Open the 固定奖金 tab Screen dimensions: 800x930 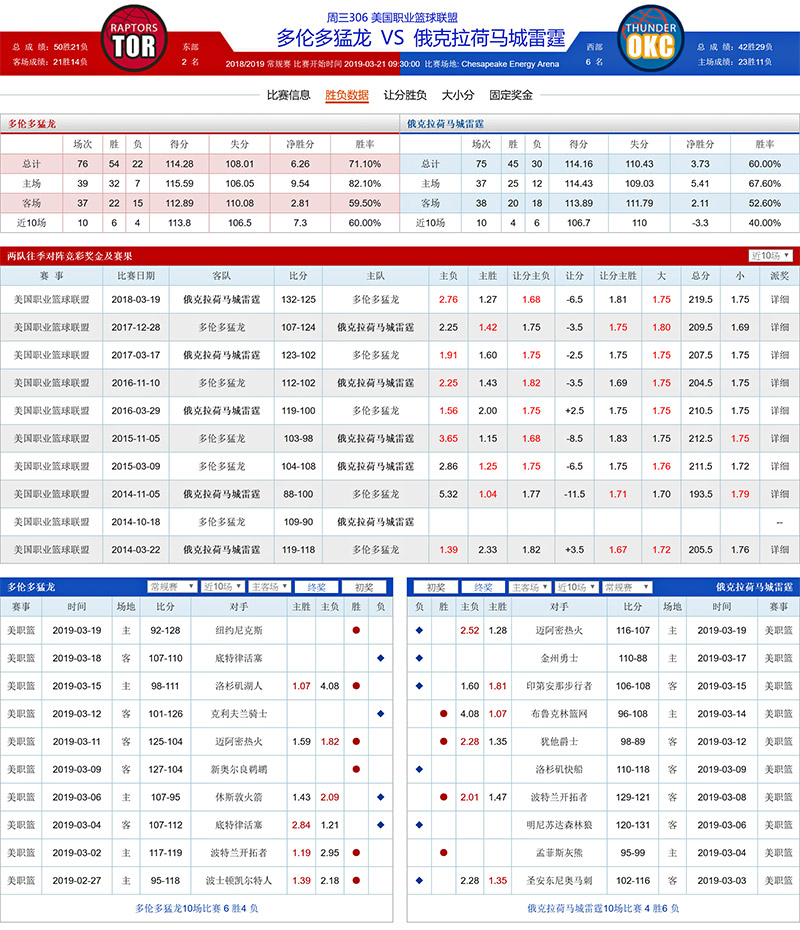(511, 95)
